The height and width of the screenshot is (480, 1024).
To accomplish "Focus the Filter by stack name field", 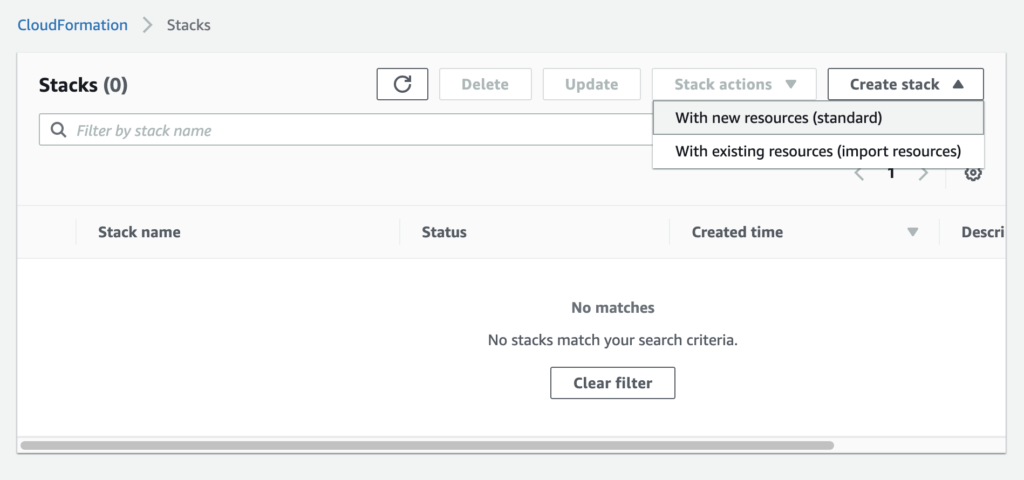I will (346, 130).
